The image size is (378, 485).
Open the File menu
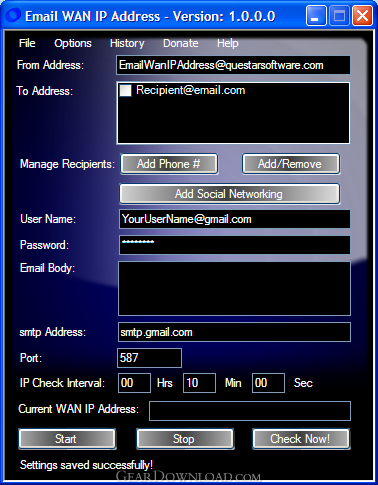(27, 43)
